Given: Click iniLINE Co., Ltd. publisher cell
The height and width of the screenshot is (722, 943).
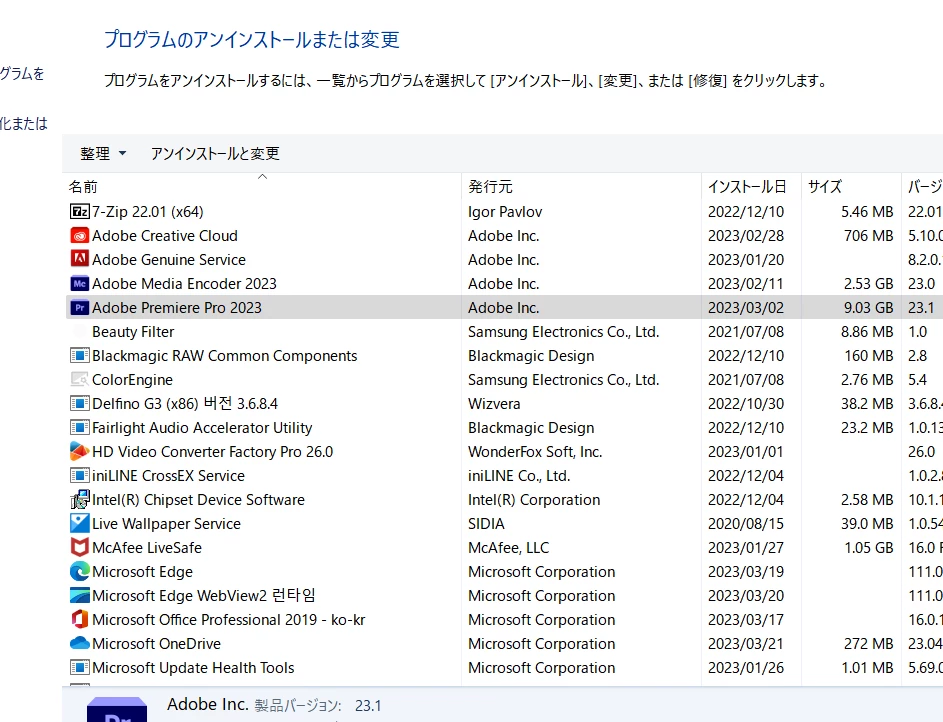Looking at the screenshot, I should tap(519, 476).
